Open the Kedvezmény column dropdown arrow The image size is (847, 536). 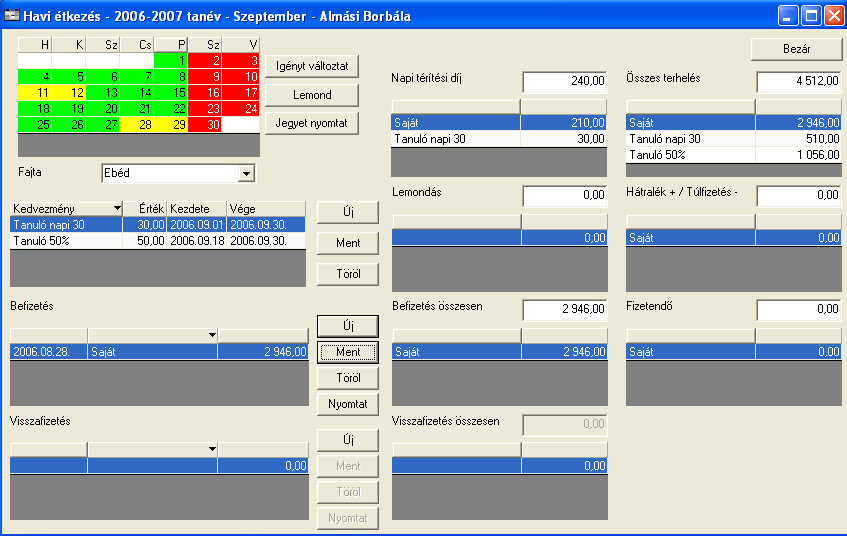[117, 209]
